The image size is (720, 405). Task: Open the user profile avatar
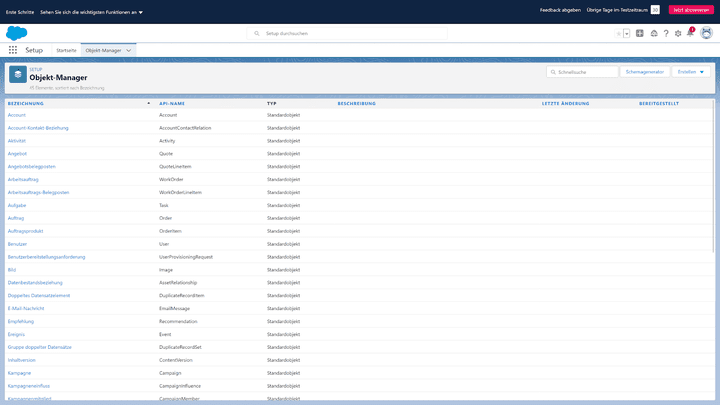[706, 33]
